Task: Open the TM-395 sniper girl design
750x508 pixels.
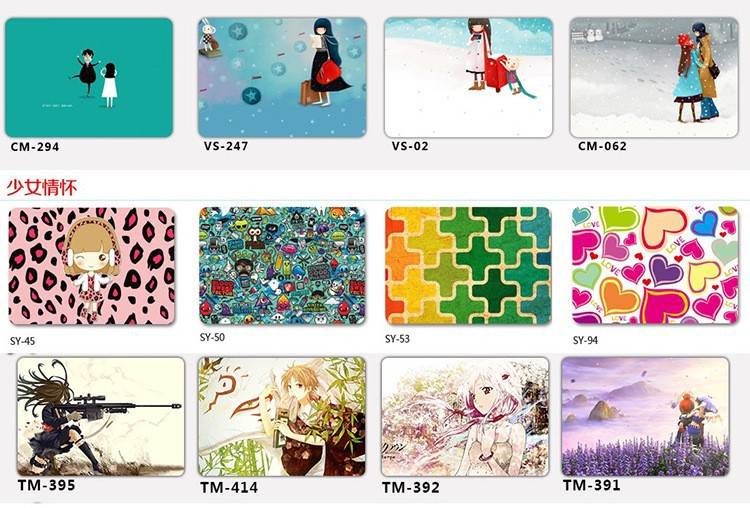Action: pyautogui.click(x=101, y=417)
